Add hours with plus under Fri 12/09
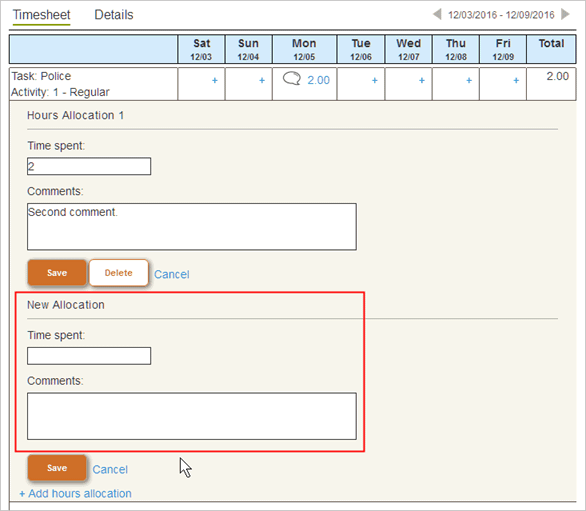Screen dimensions: 586x511 coord(516,80)
